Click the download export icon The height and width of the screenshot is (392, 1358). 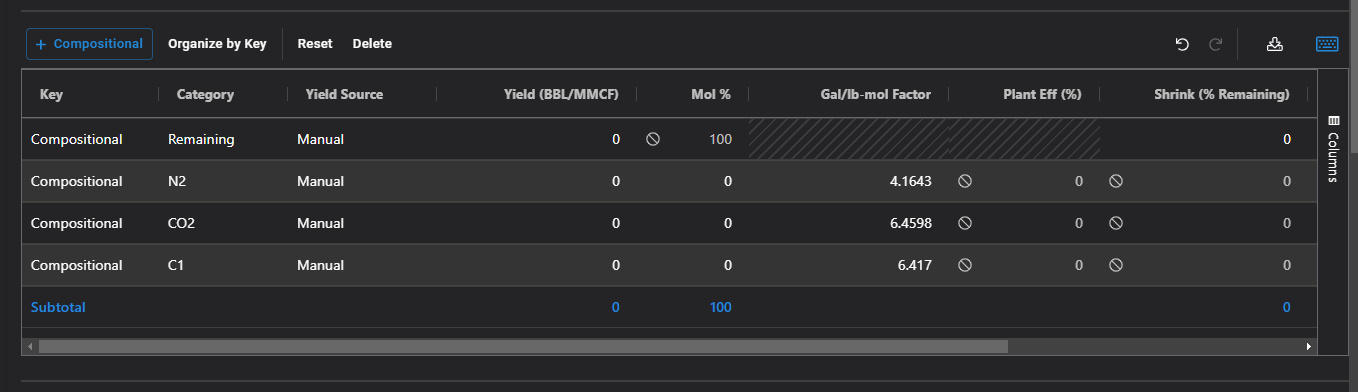(x=1274, y=44)
